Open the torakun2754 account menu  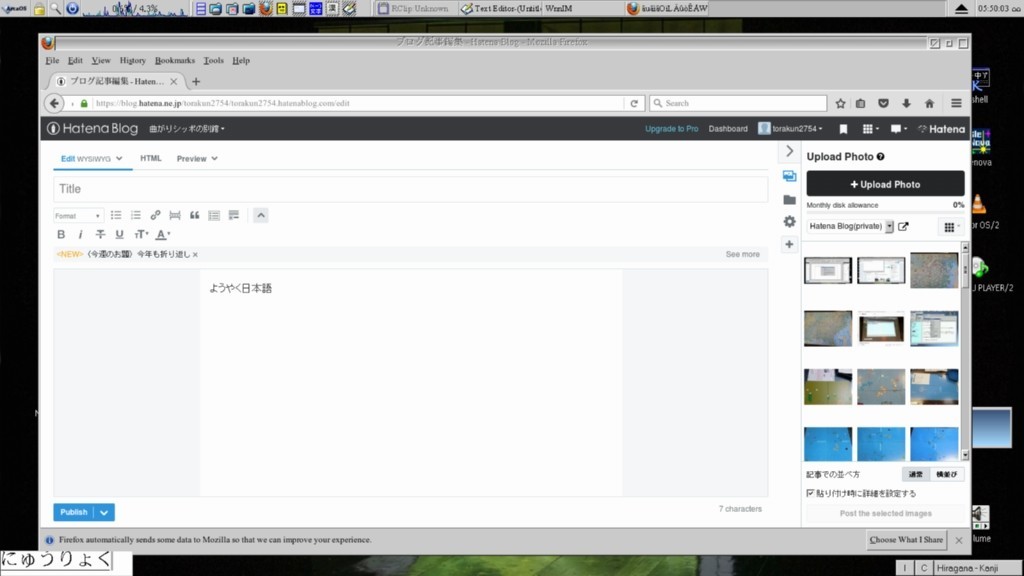[x=790, y=129]
